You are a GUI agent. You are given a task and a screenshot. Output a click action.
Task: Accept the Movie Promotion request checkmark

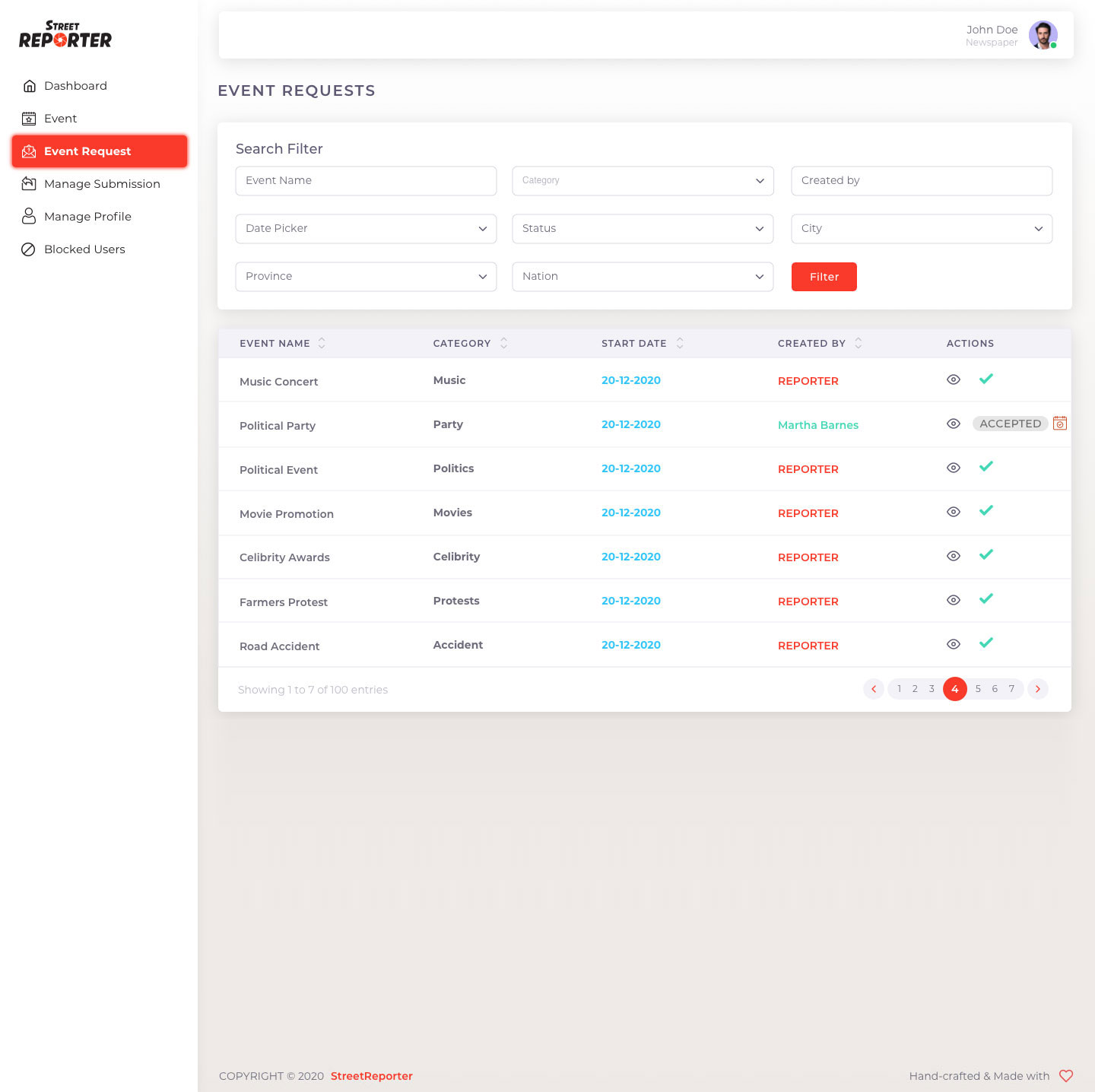click(x=986, y=511)
